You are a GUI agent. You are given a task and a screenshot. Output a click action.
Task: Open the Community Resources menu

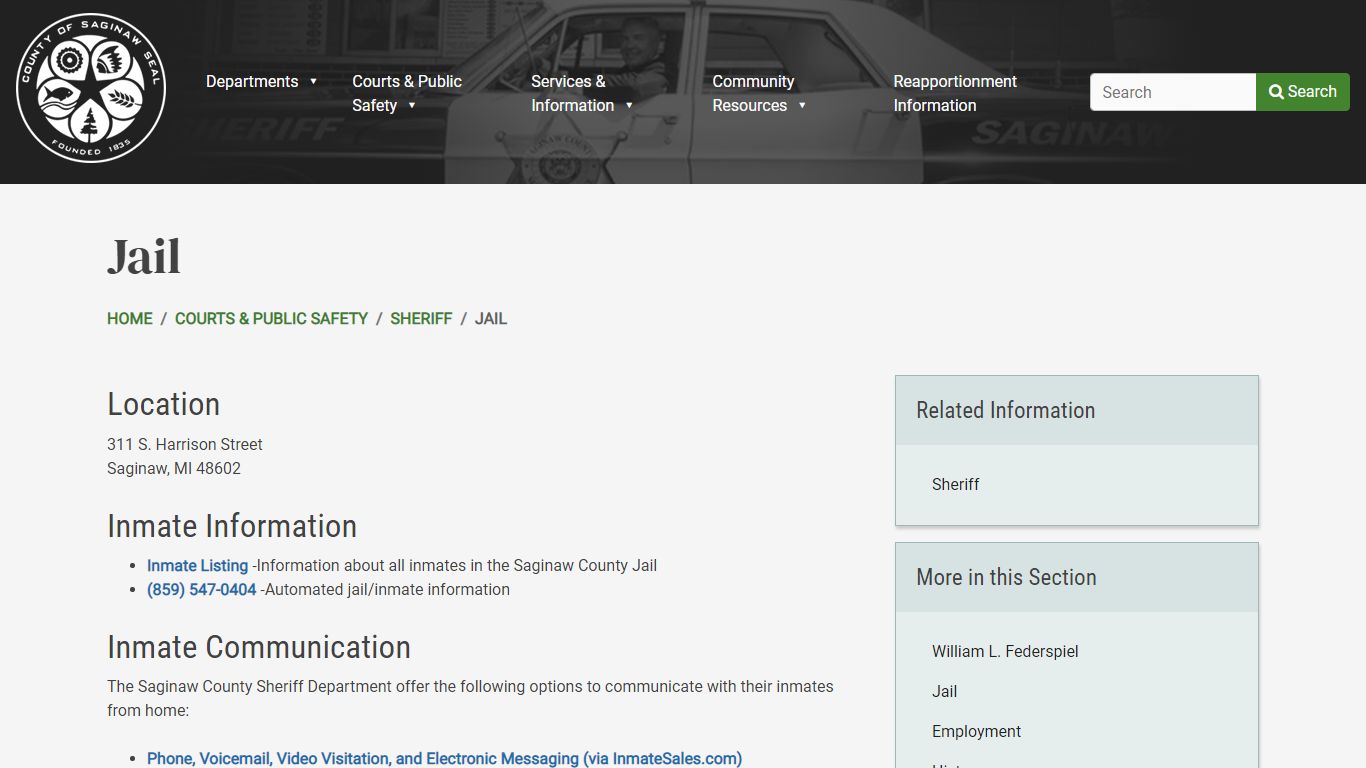click(x=753, y=93)
